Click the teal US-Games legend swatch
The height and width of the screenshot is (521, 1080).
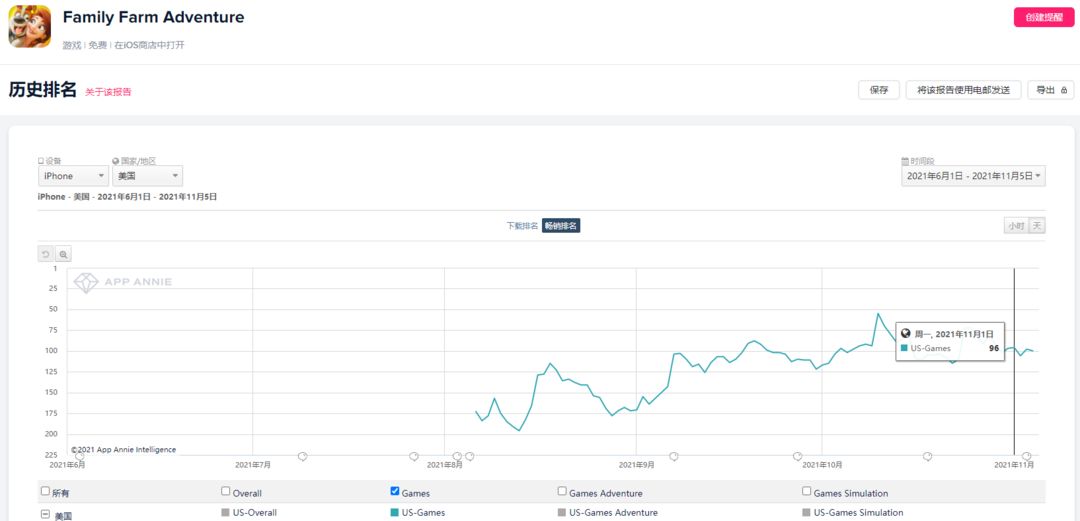click(x=395, y=513)
